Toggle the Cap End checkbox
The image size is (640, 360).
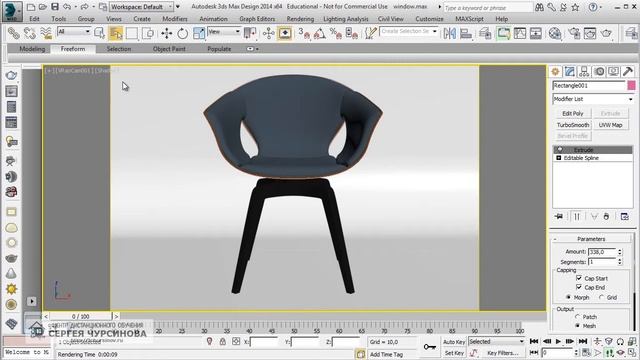tap(579, 287)
